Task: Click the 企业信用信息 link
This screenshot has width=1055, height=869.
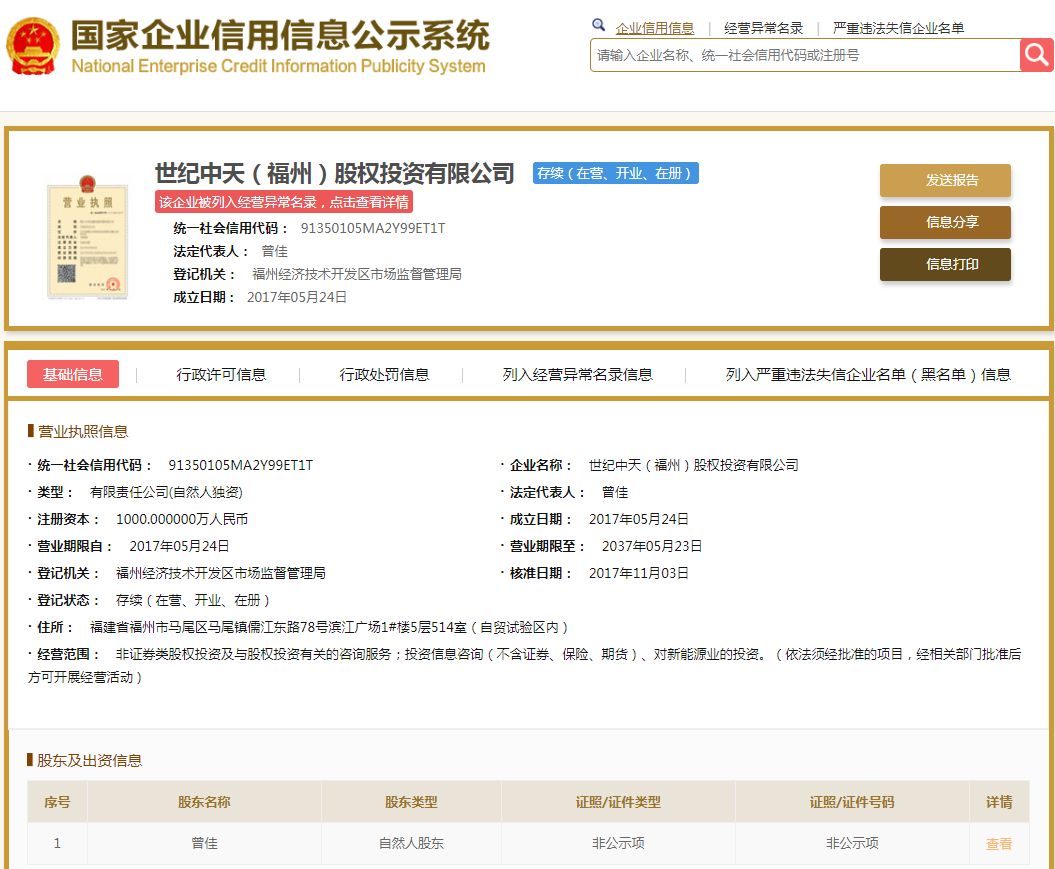Action: (656, 28)
